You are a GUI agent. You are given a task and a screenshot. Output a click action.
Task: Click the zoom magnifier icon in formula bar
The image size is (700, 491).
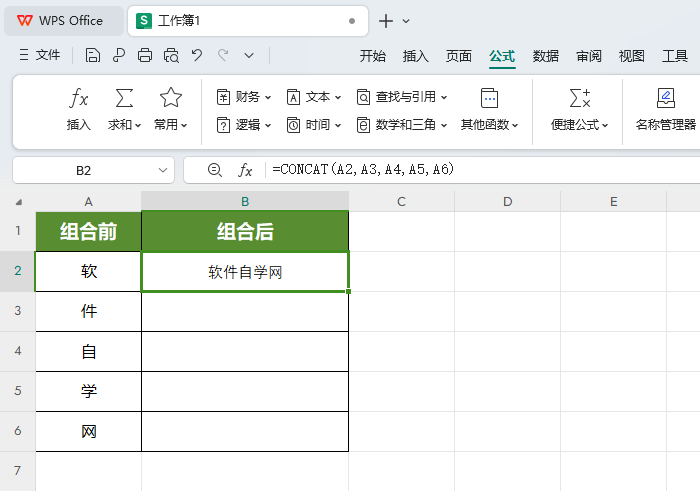click(215, 170)
